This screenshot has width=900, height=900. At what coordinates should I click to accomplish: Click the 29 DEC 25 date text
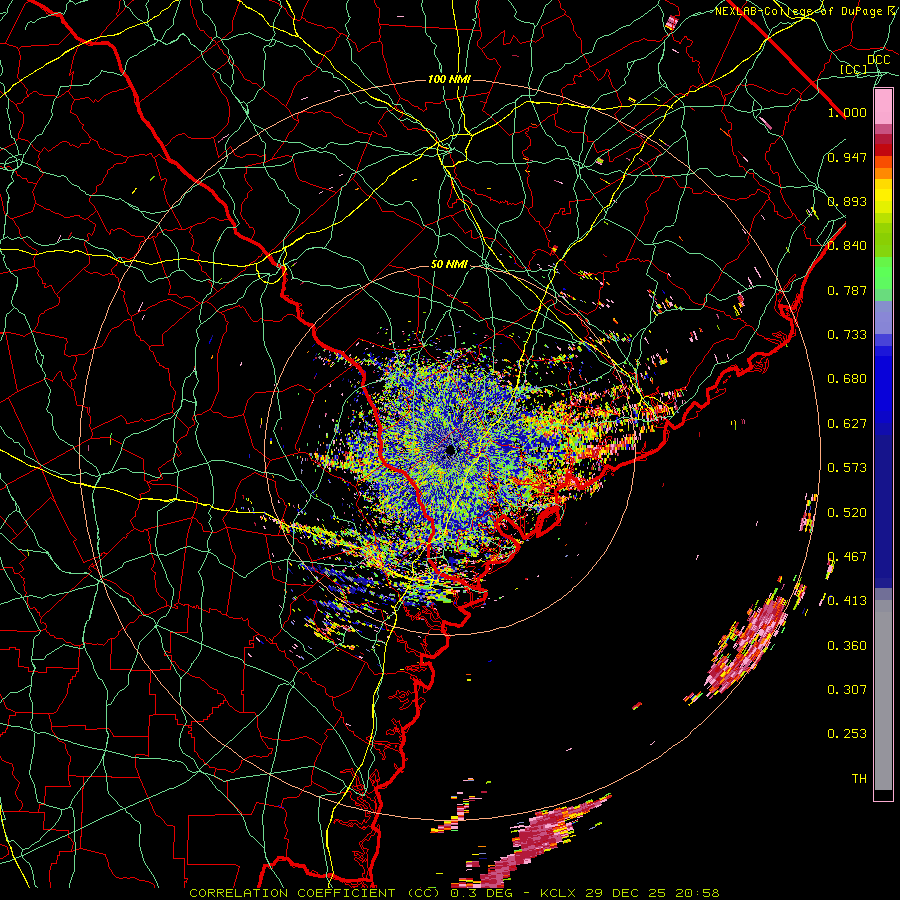[x=626, y=893]
